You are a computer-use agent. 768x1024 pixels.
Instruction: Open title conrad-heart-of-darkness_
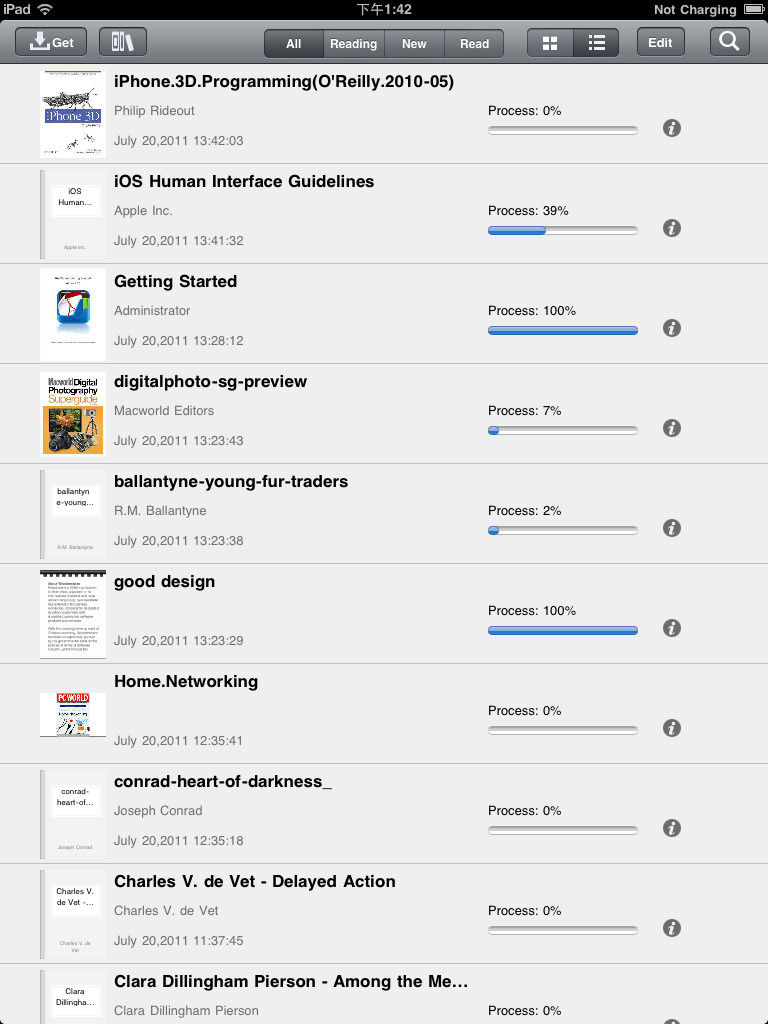[x=223, y=782]
